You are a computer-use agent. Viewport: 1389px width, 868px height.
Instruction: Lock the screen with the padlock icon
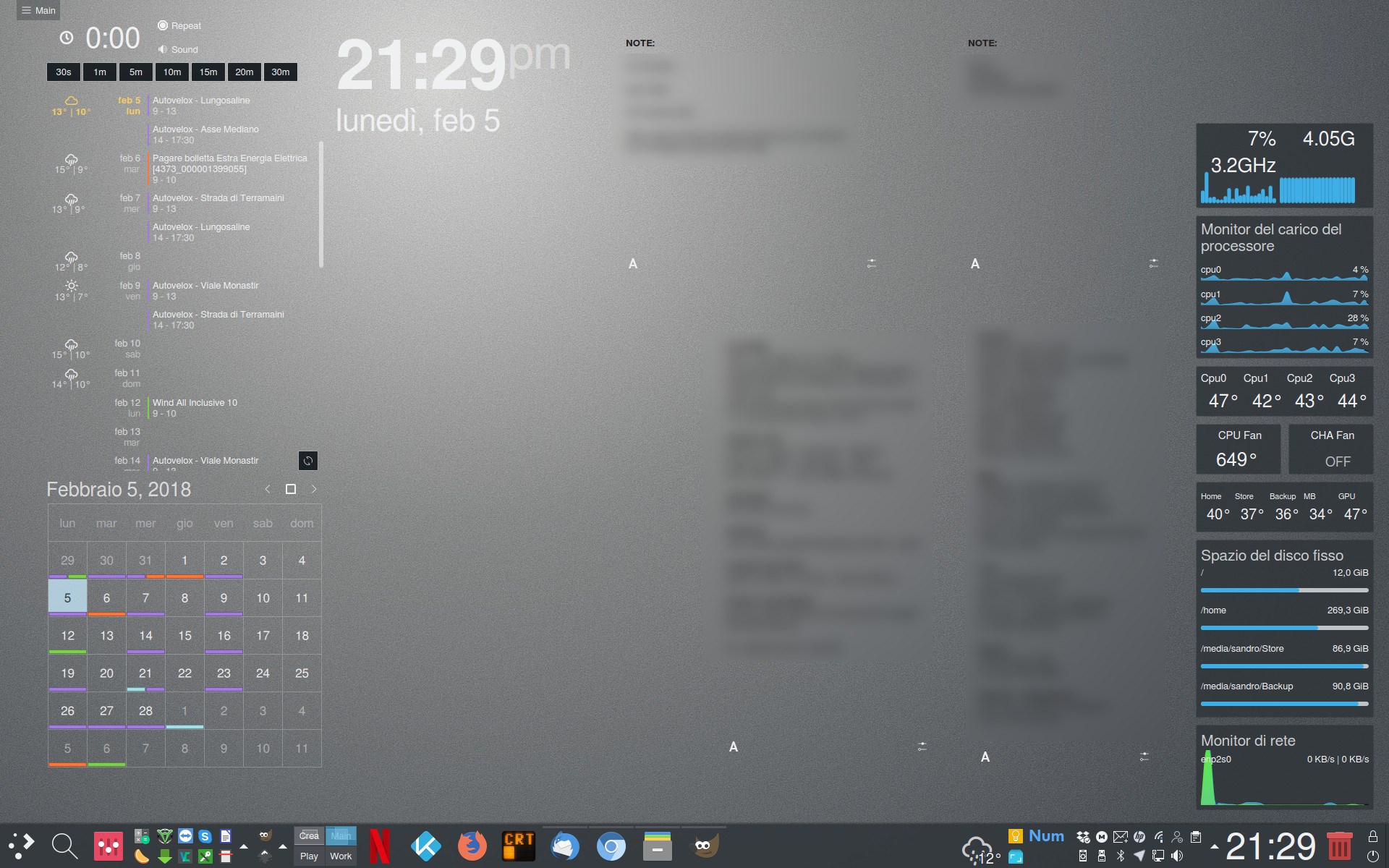pyautogui.click(x=1372, y=836)
